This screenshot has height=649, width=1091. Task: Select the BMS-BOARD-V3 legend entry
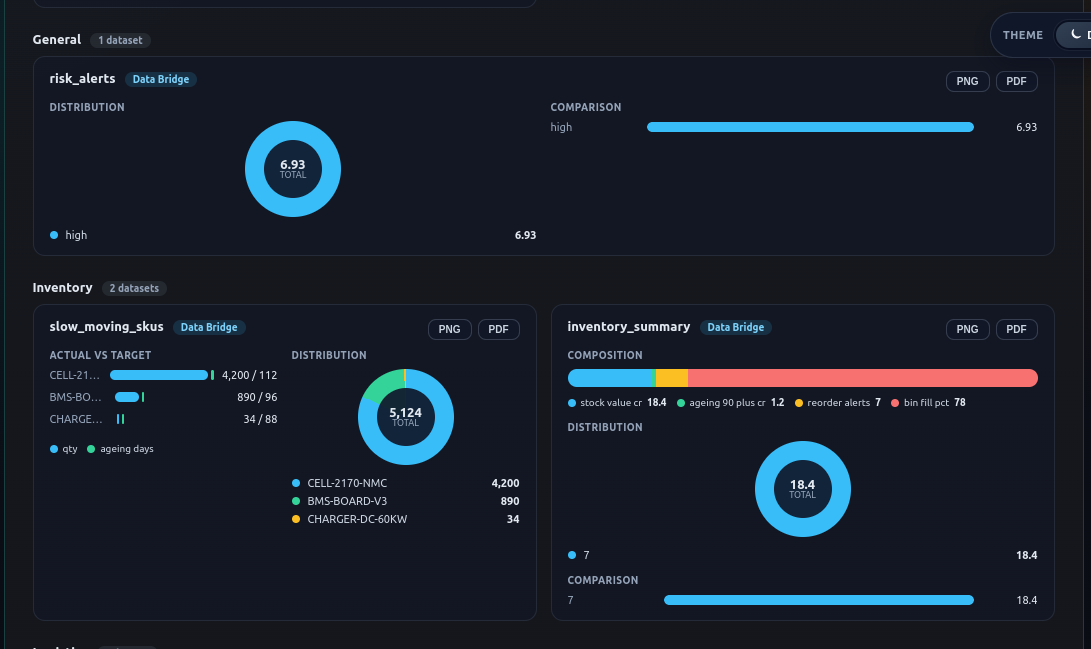tap(406, 501)
